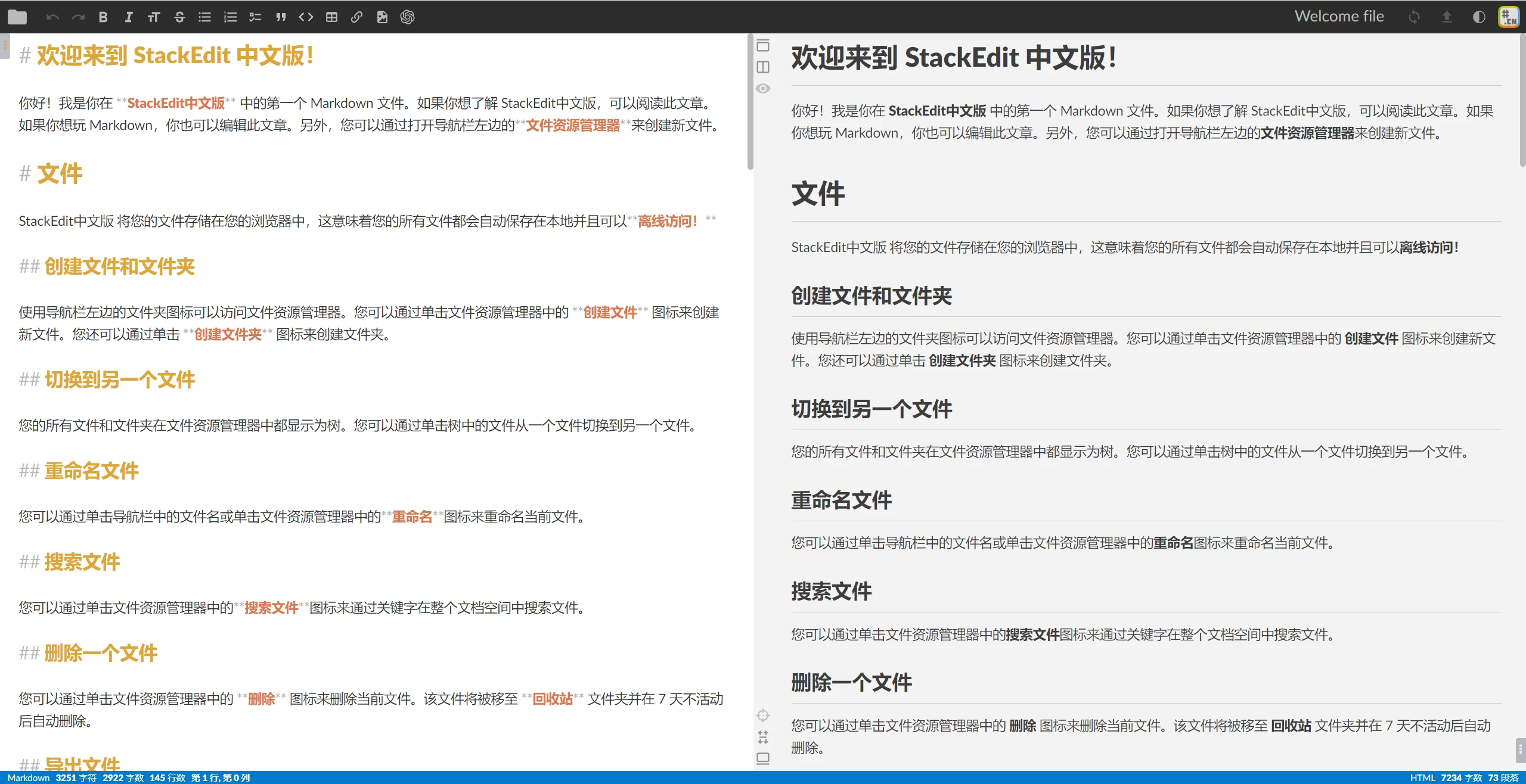
Task: Click the Undo arrow
Action: pos(52,17)
